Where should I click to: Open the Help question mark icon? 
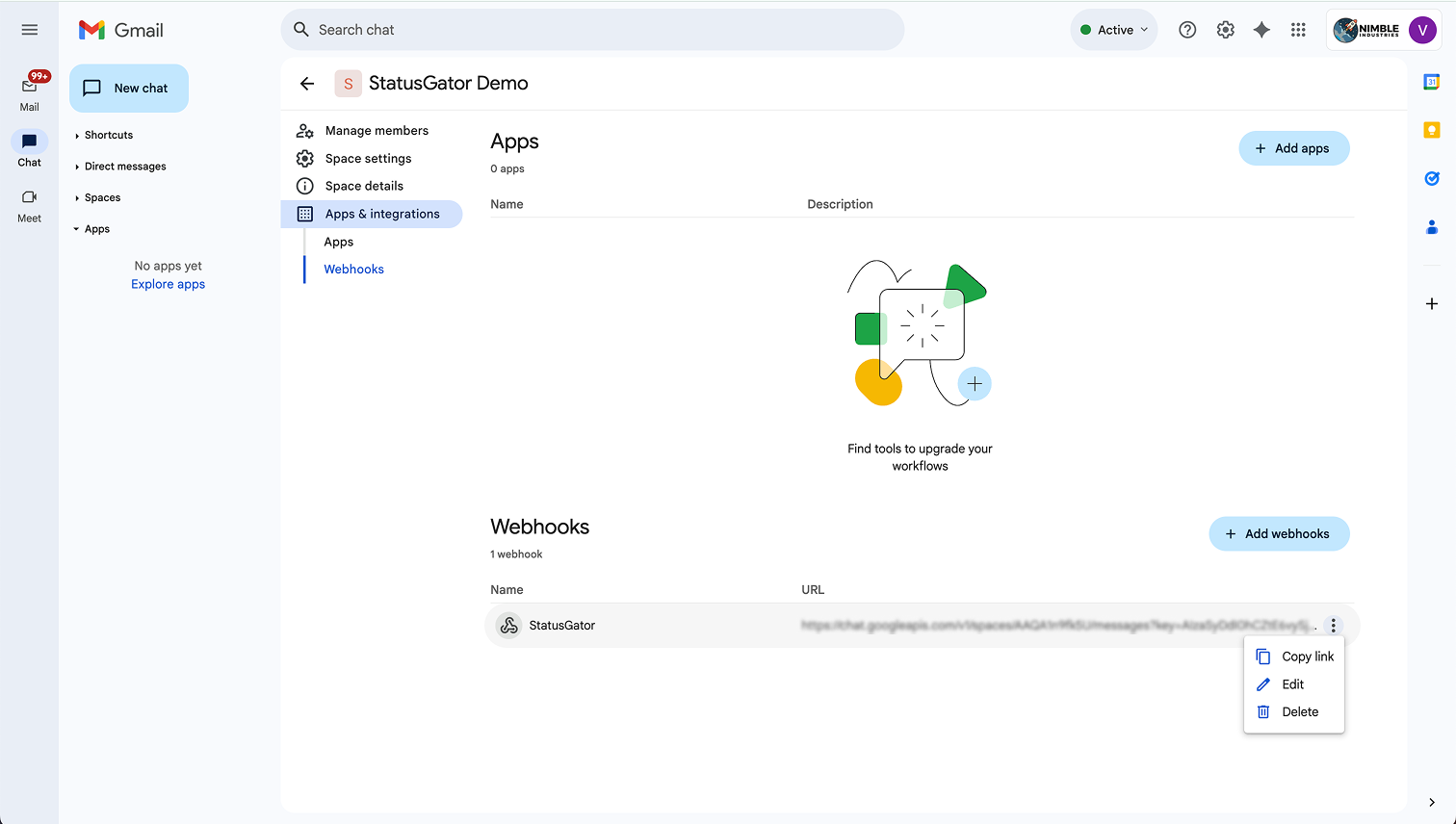point(1187,30)
